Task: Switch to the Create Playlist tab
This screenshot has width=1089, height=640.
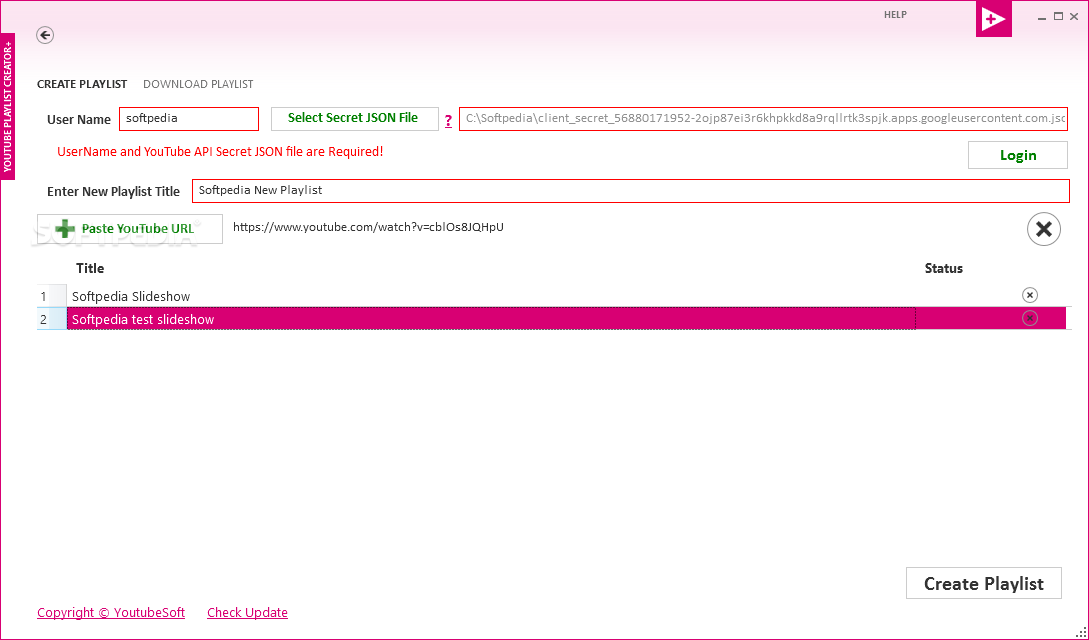Action: coord(82,84)
